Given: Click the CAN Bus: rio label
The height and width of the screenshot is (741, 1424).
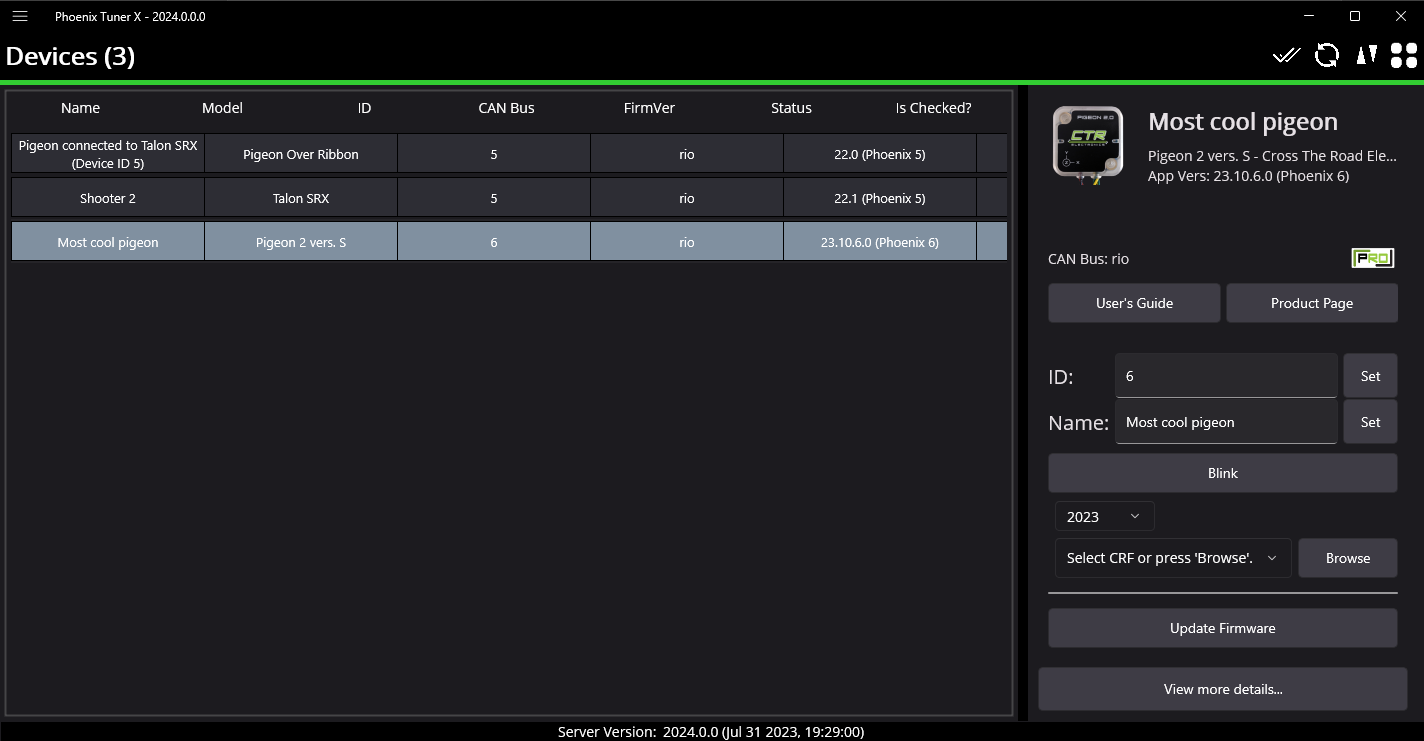Looking at the screenshot, I should (x=1088, y=259).
